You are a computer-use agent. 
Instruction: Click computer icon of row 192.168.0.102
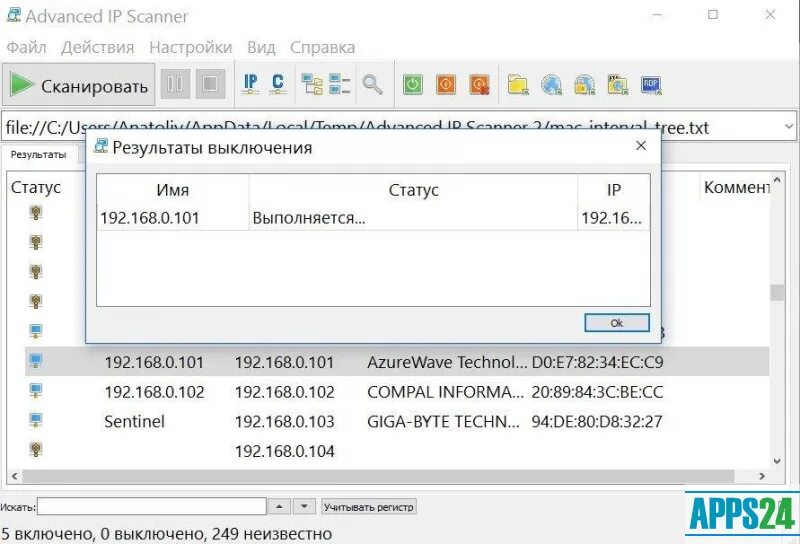tap(36, 391)
